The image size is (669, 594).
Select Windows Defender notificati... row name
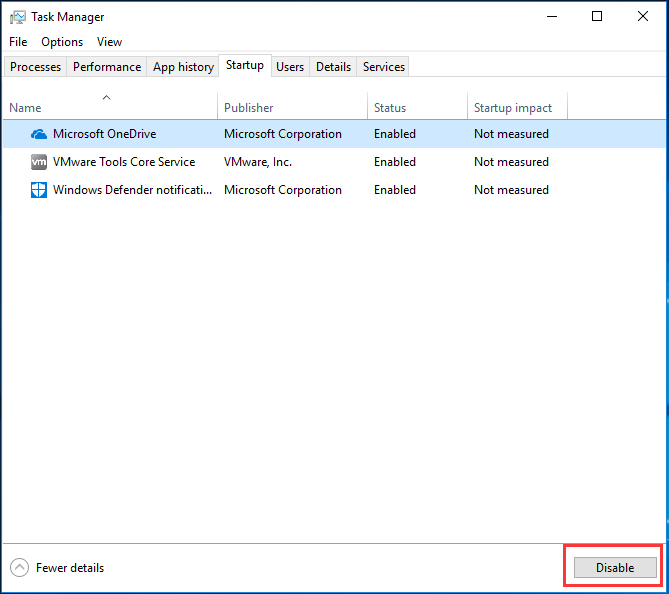132,190
